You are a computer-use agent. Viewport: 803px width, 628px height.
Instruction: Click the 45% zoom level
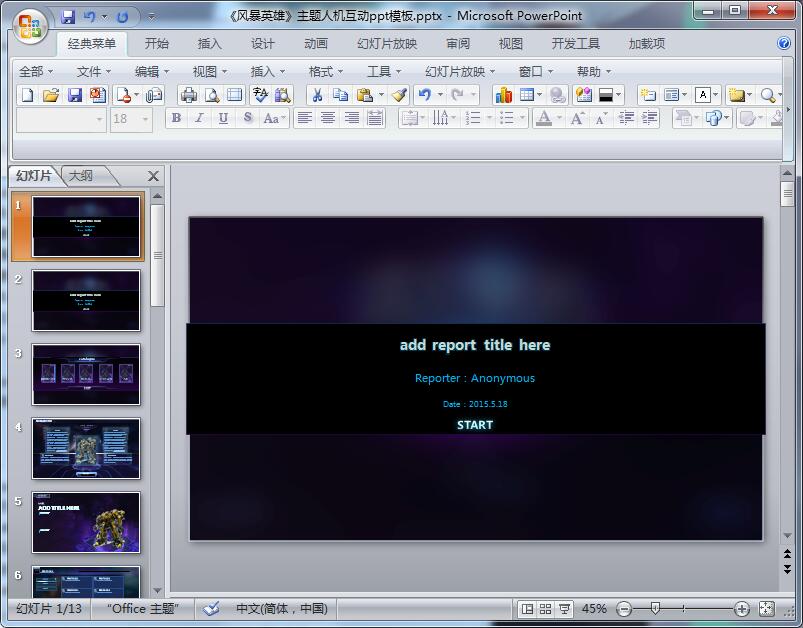(594, 609)
